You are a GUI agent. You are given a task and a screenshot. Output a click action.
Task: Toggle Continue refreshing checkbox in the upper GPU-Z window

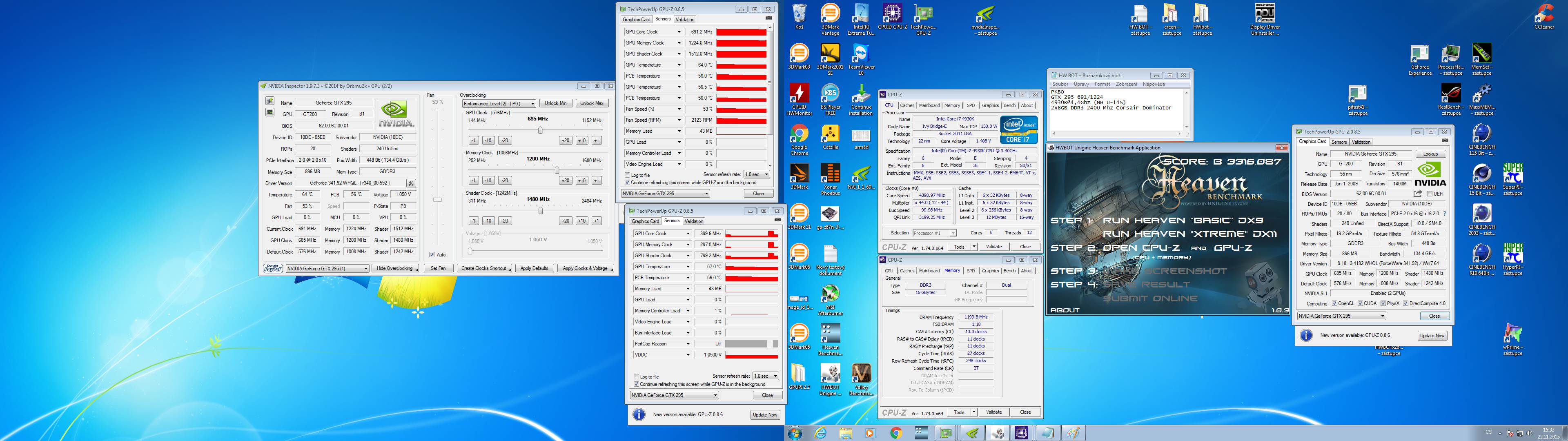[x=628, y=183]
